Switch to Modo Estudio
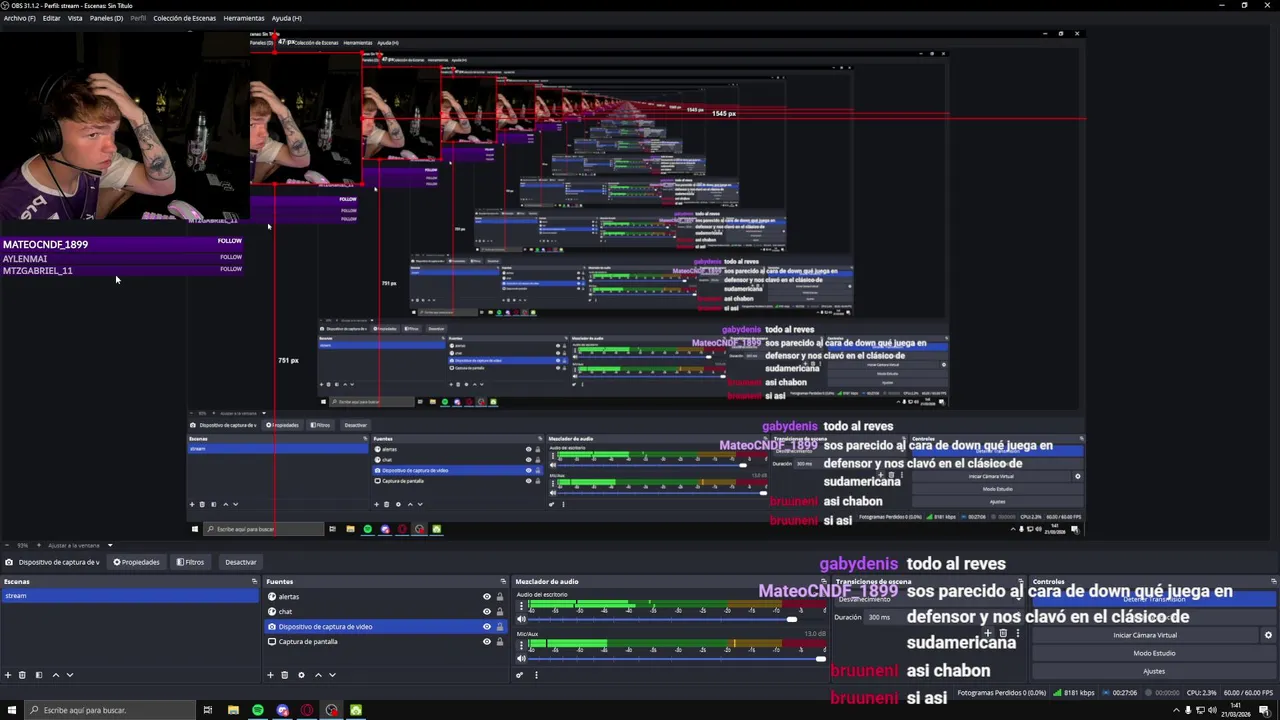 [x=1154, y=653]
